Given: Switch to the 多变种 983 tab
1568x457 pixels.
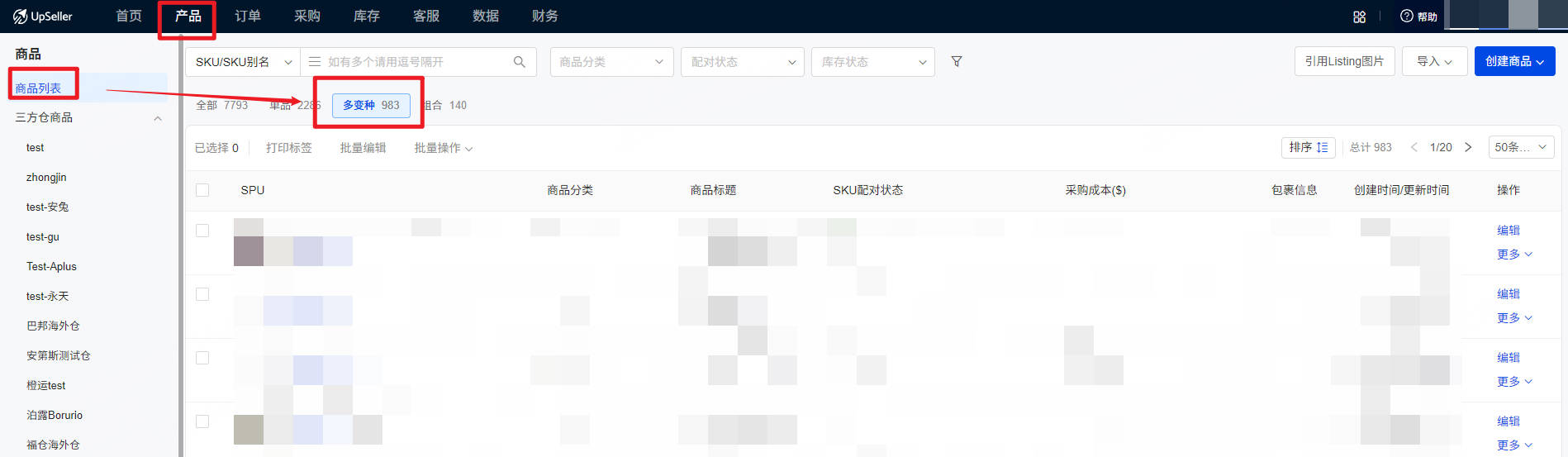Looking at the screenshot, I should 371,105.
